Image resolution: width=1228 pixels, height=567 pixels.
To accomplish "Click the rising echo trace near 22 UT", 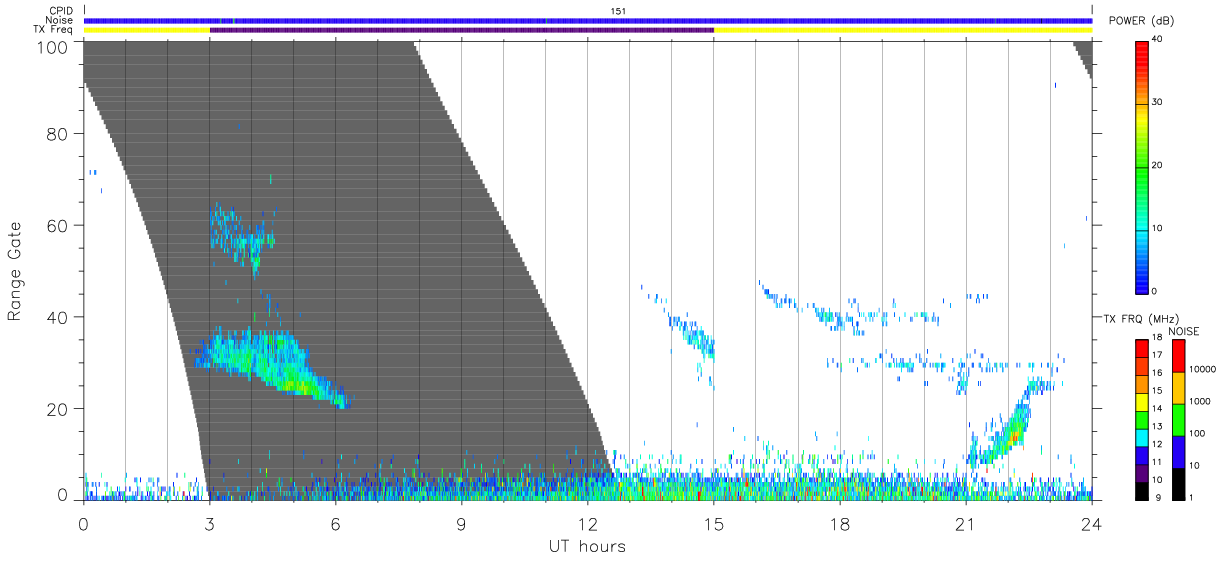I will (x=1005, y=428).
